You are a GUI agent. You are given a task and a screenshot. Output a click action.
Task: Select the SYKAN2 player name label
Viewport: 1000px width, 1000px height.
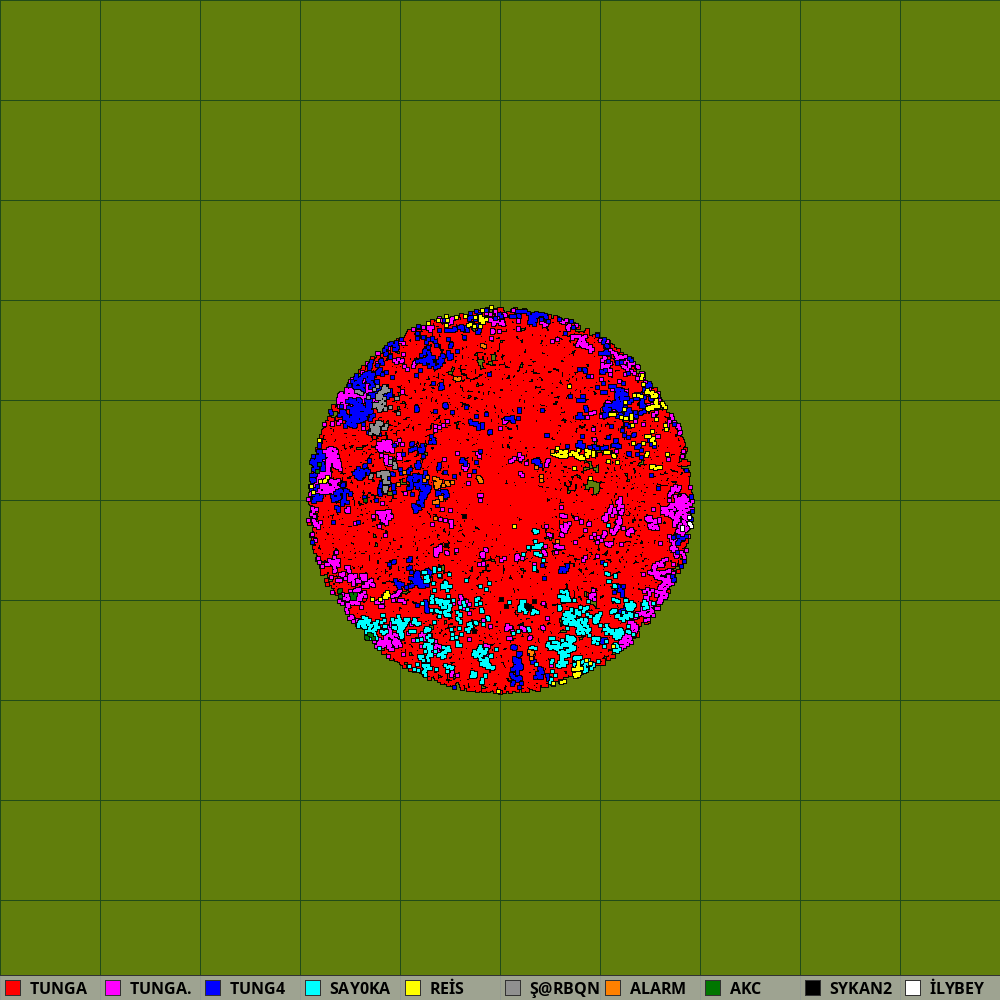[x=860, y=988]
